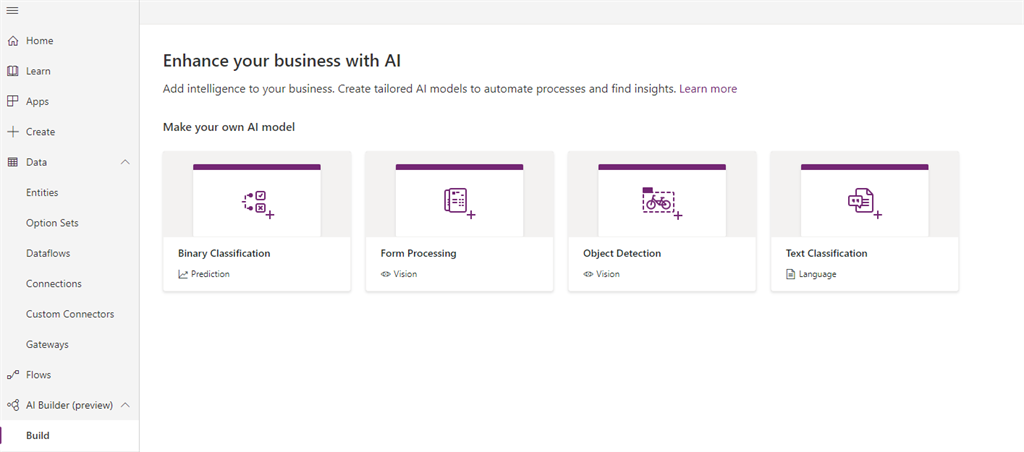Viewport: 1024px width, 452px height.
Task: Click the Create plus icon
Action: [12, 132]
